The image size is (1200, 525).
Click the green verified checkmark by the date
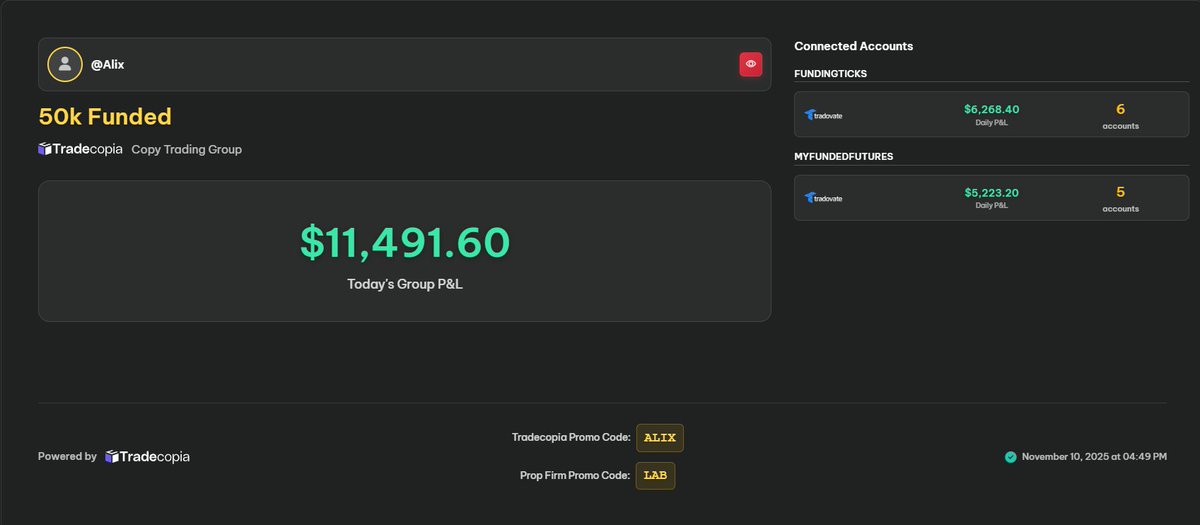(x=1011, y=457)
